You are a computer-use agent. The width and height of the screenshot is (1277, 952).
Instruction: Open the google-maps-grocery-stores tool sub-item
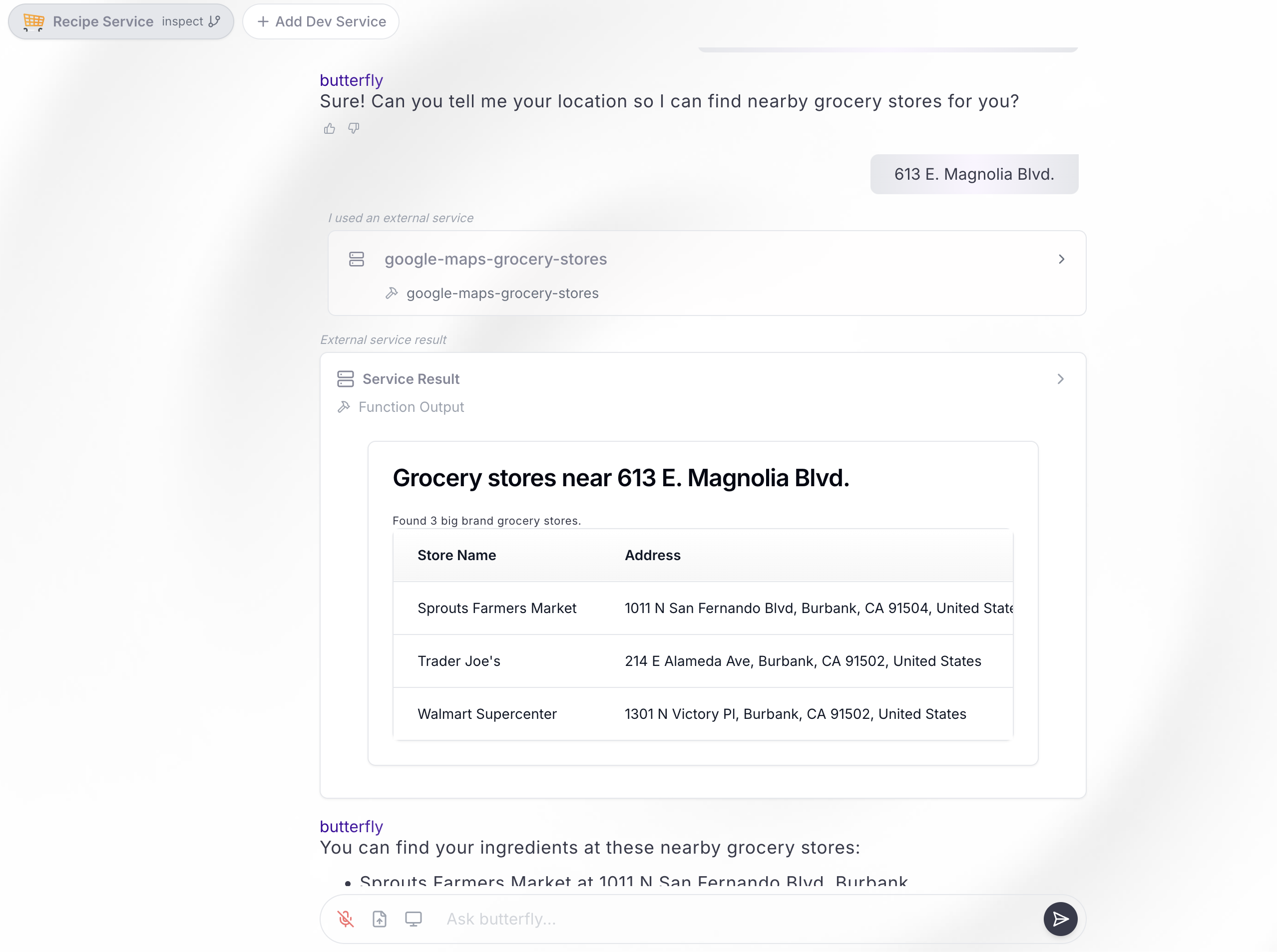tap(502, 294)
